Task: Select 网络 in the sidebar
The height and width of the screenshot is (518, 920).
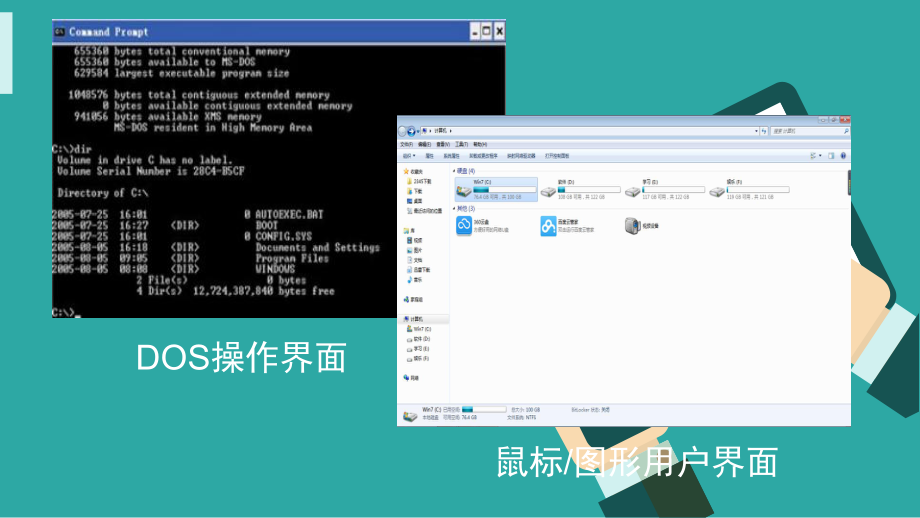Action: [x=411, y=378]
